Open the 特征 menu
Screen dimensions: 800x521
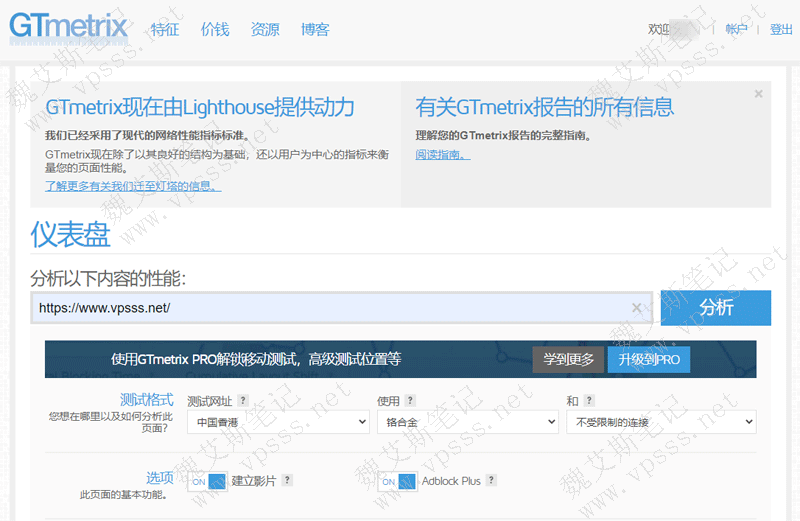coord(165,30)
